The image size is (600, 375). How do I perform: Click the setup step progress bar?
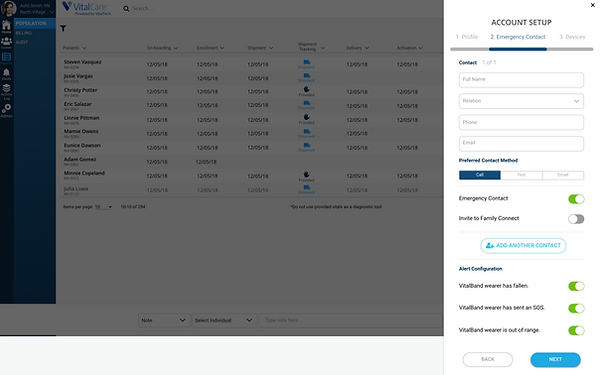click(x=522, y=49)
